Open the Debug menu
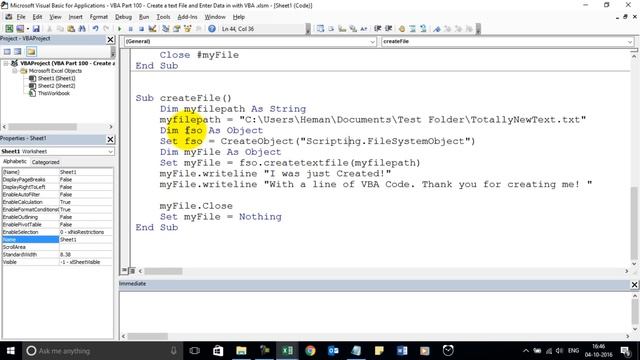Viewport: 640px width, 360px height. [123, 17]
